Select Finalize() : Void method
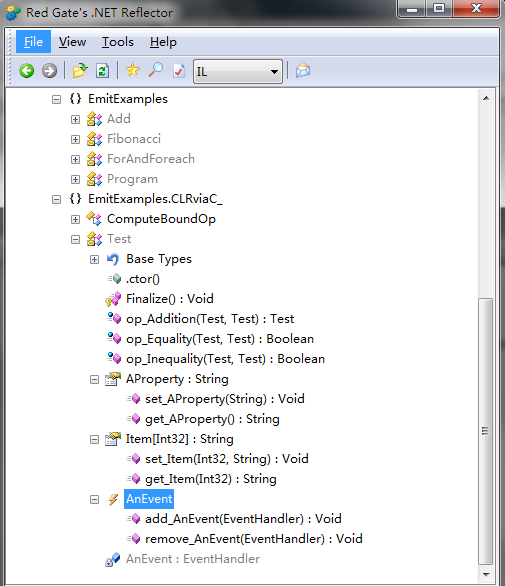Screen dimensions: 505x586 tap(170, 299)
